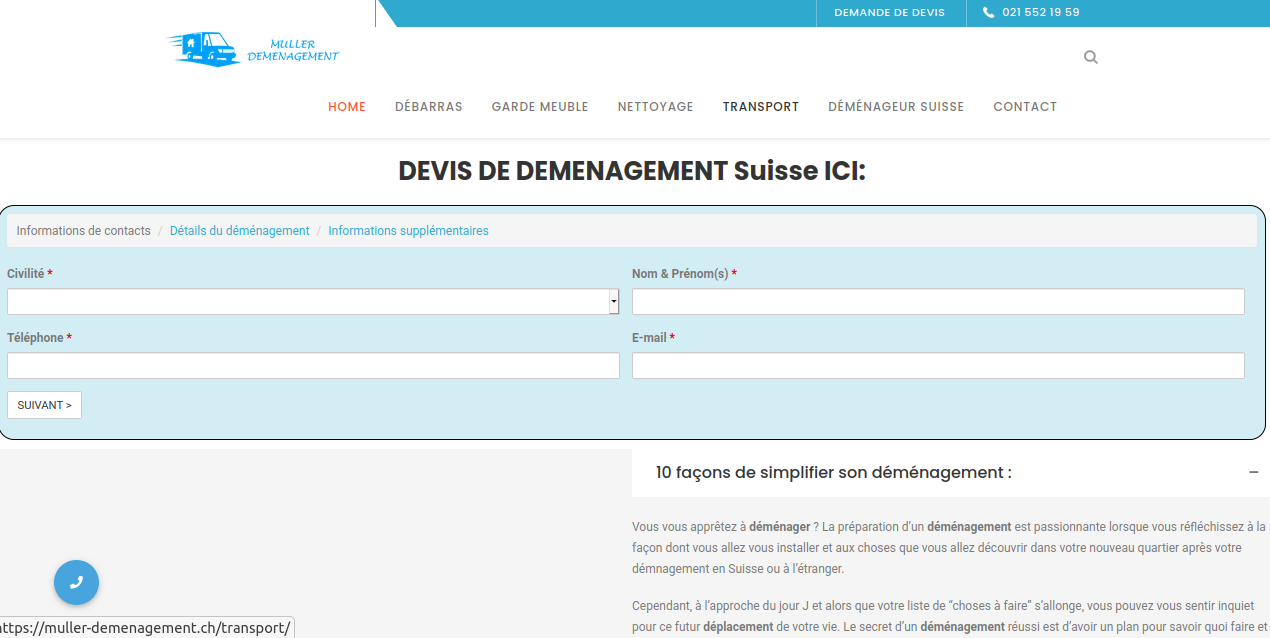Open the search magnifier icon
Image resolution: width=1270 pixels, height=638 pixels.
(1090, 57)
